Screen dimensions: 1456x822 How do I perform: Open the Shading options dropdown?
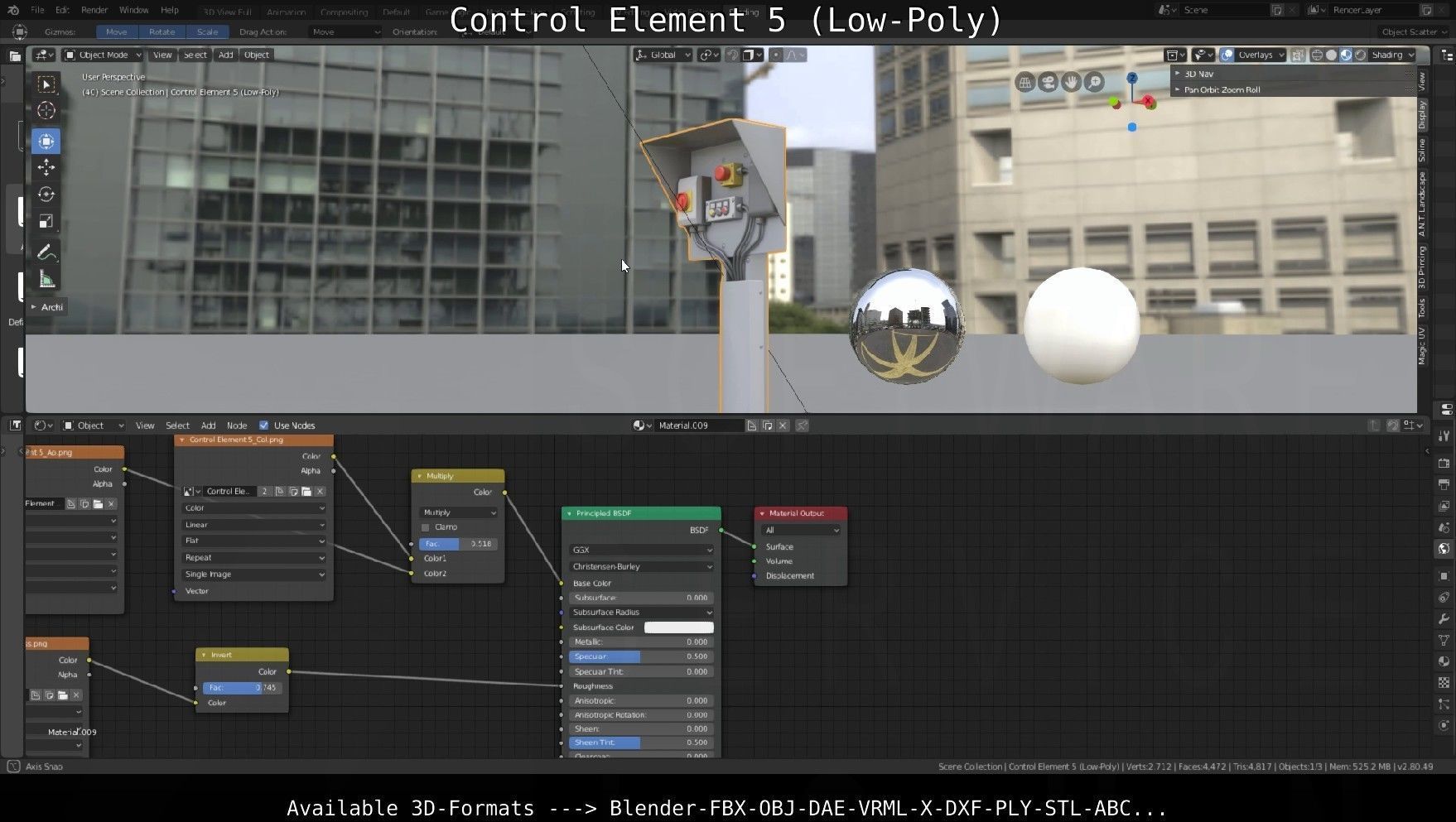click(x=1393, y=55)
